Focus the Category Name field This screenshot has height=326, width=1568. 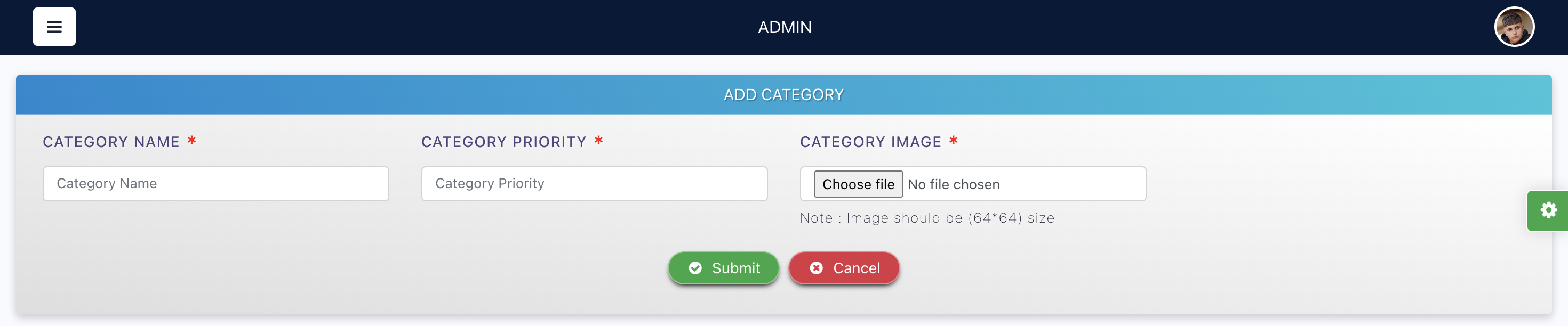(216, 184)
